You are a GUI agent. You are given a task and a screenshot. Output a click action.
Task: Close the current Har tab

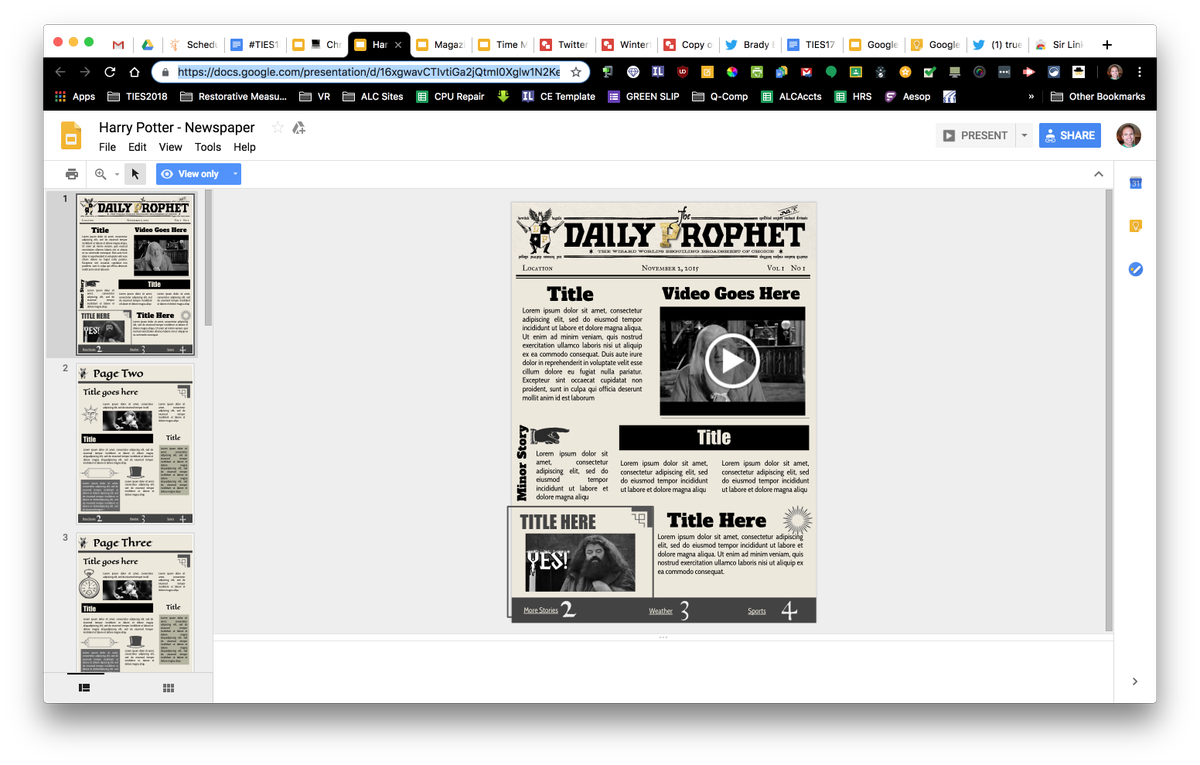(x=399, y=45)
